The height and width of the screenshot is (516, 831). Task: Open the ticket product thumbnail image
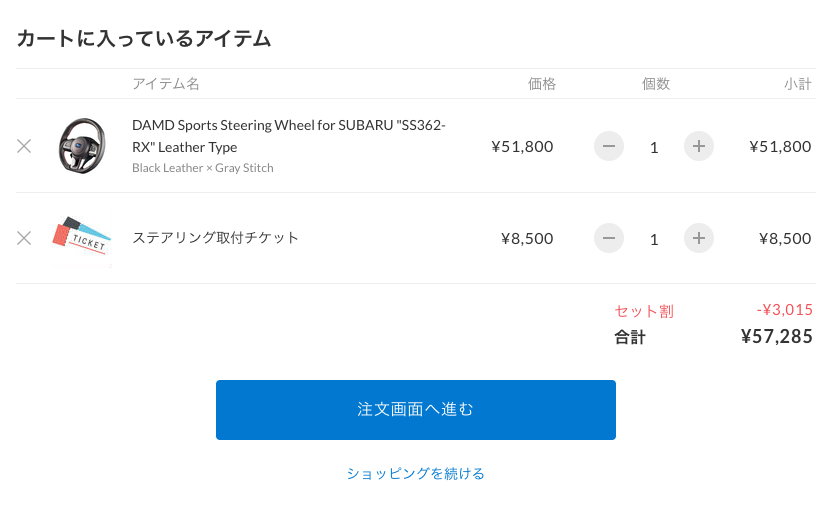pos(82,237)
